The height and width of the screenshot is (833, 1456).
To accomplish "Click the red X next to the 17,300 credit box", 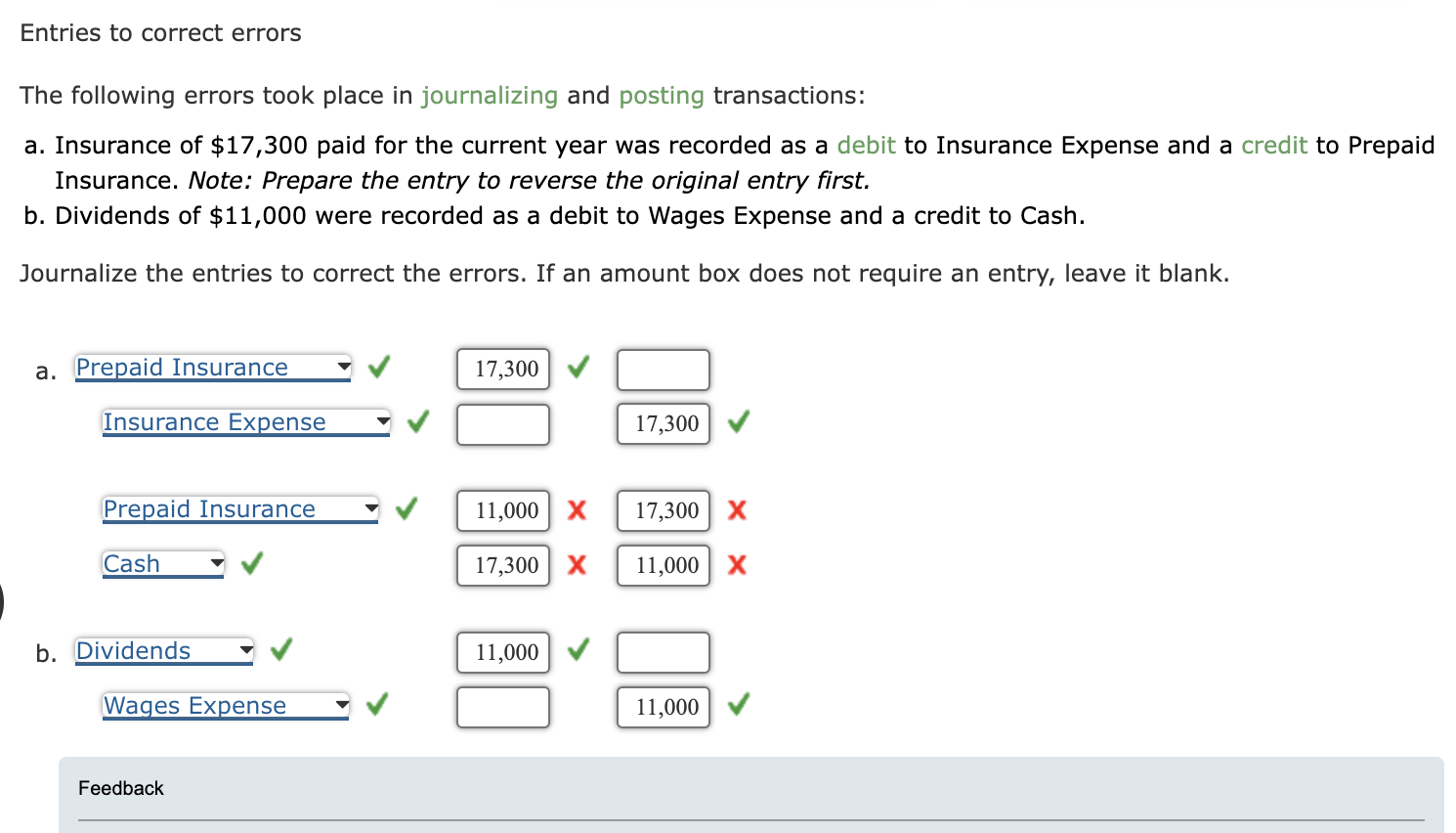I will 736,510.
